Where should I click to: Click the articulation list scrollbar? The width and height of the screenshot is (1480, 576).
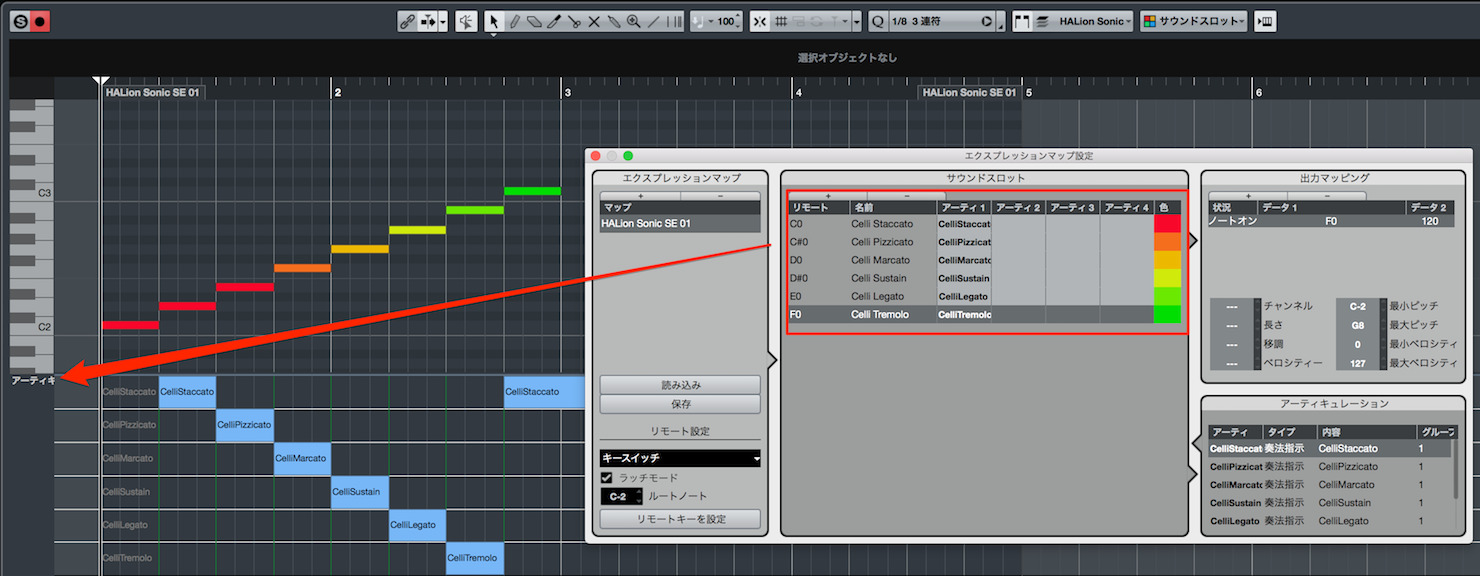coord(1457,470)
